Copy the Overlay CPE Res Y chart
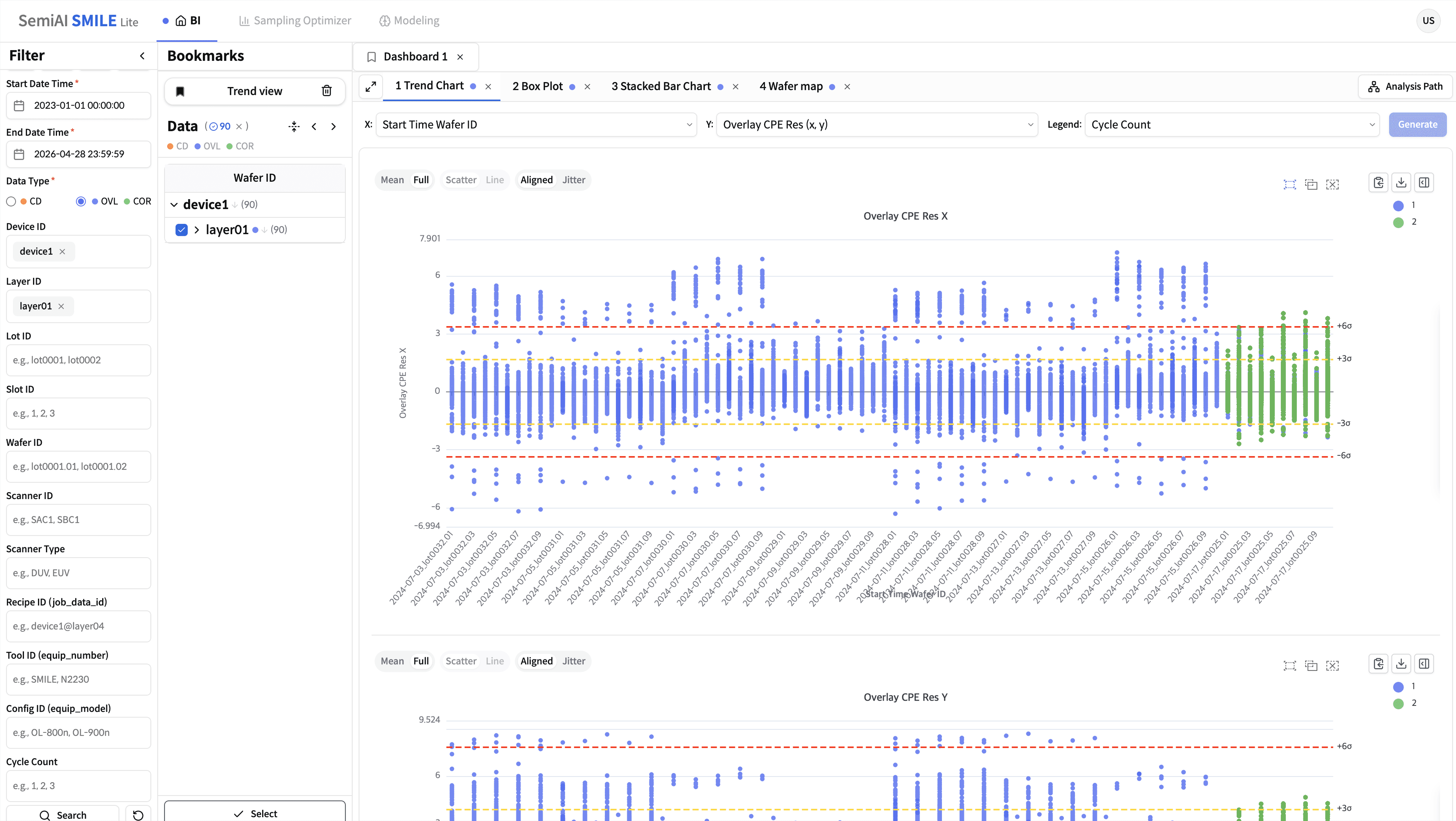The height and width of the screenshot is (821, 1456). coord(1378,664)
